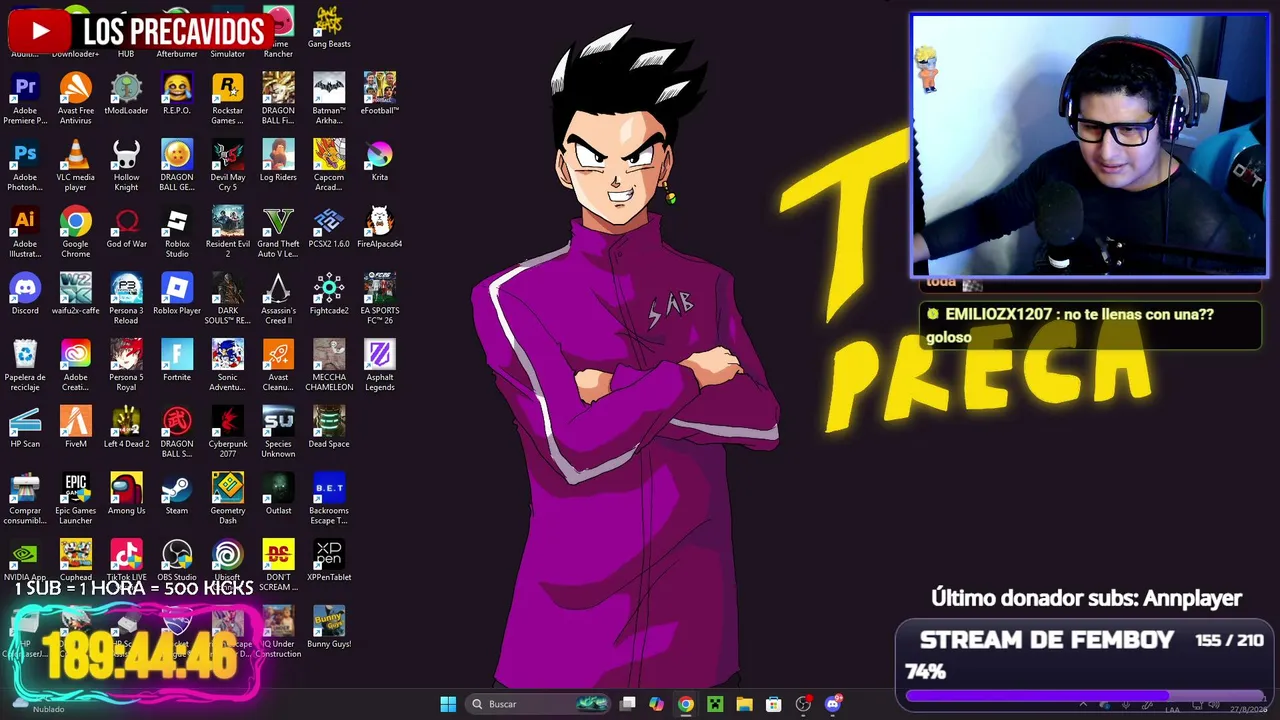Viewport: 1280px width, 720px height.
Task: Select the Papelera de reciclaje icon
Action: [25, 365]
